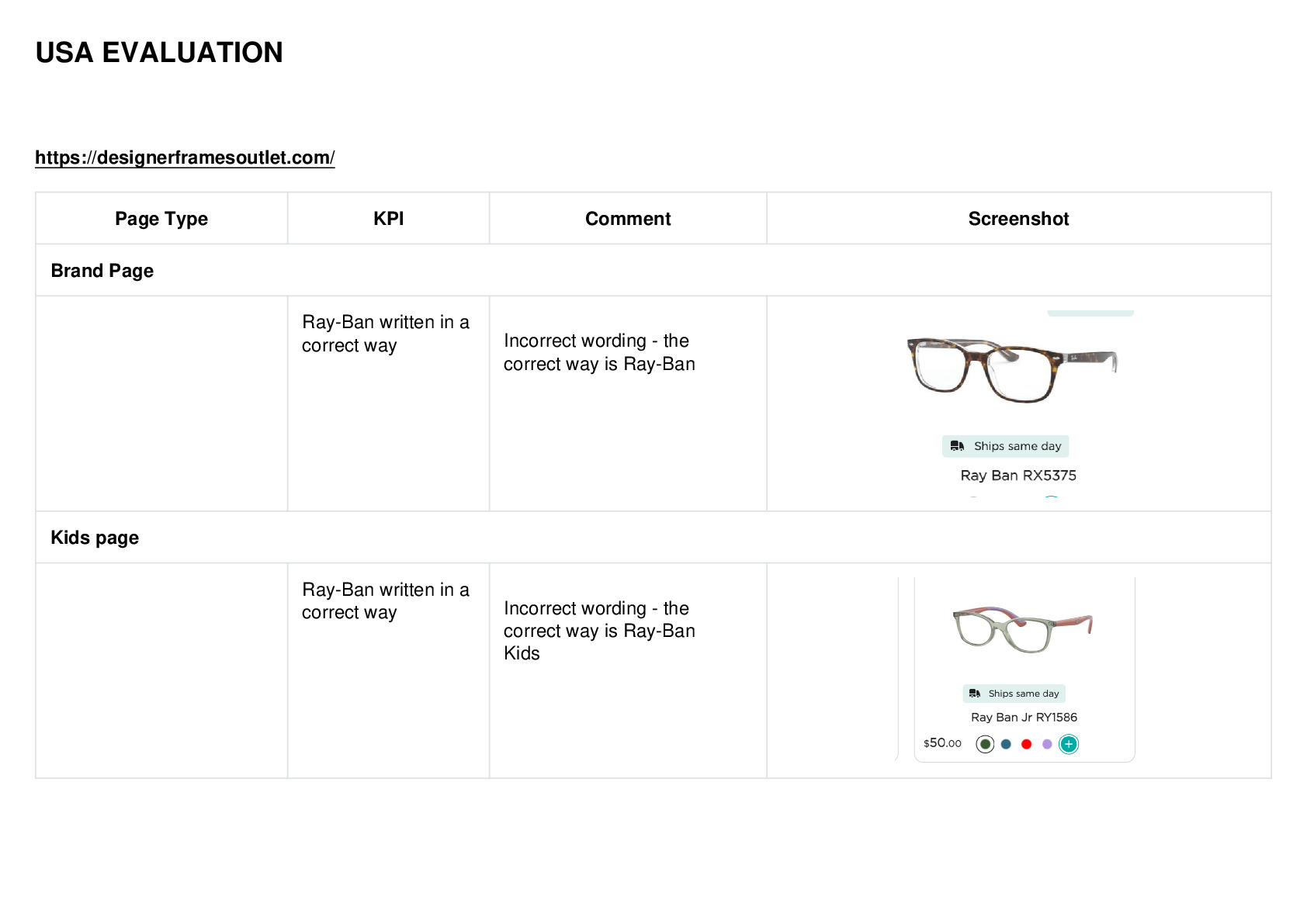
Task: Click the USA EVALUATION title
Action: point(159,53)
